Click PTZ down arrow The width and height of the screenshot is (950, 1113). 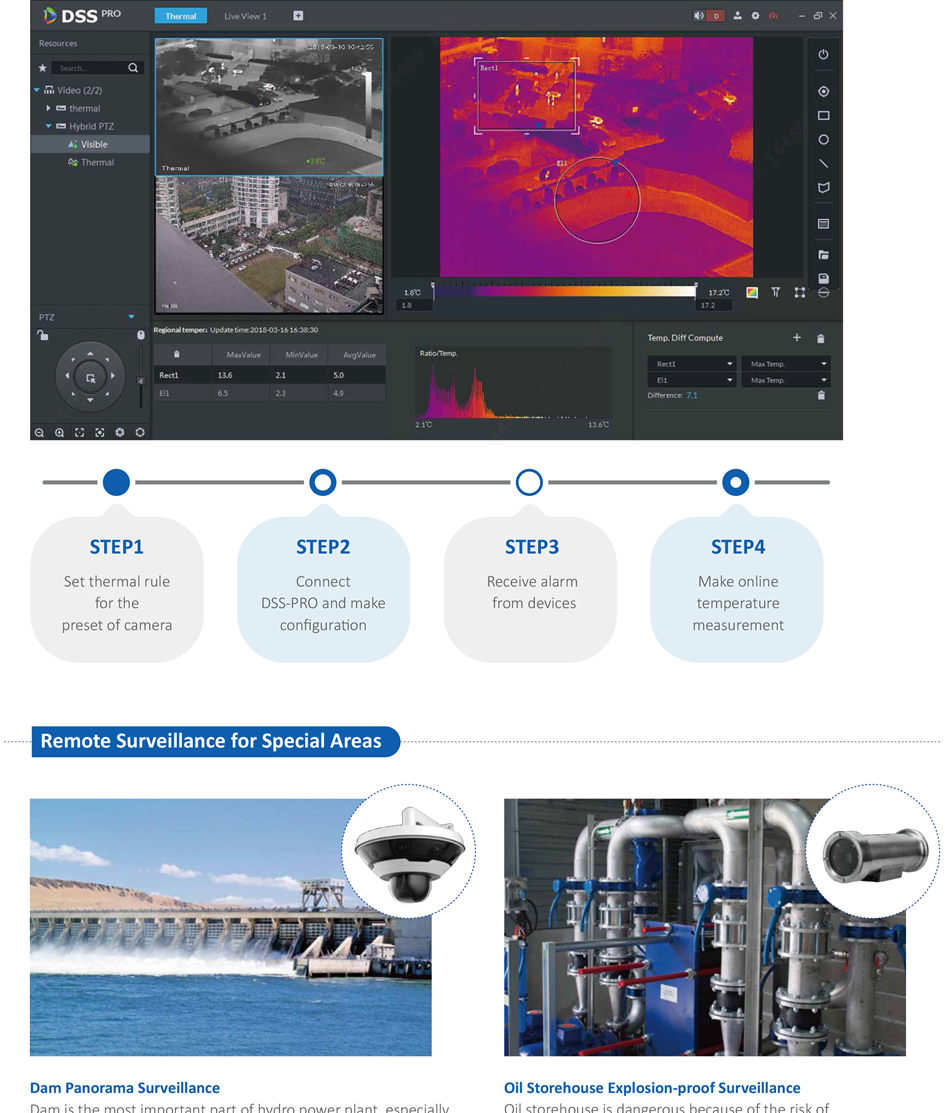pos(90,400)
